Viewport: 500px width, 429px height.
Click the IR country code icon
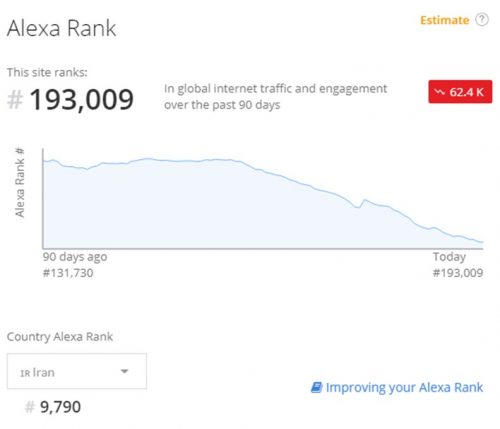click(x=25, y=373)
